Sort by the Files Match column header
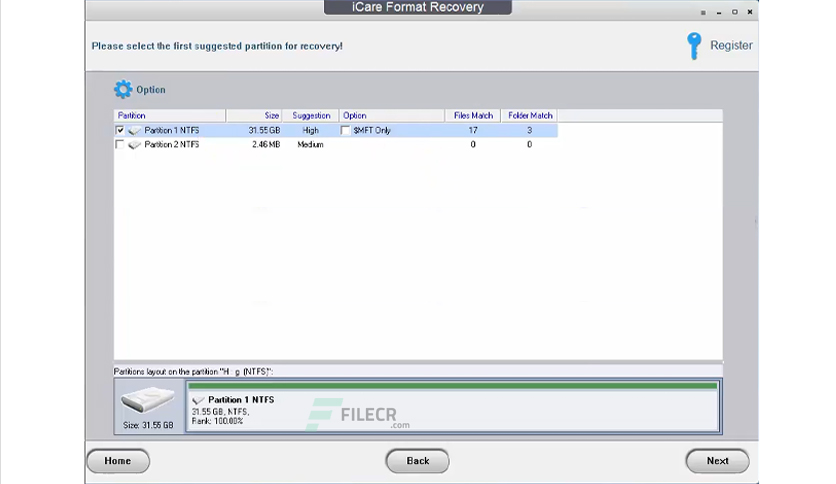836x484 pixels. click(x=473, y=116)
